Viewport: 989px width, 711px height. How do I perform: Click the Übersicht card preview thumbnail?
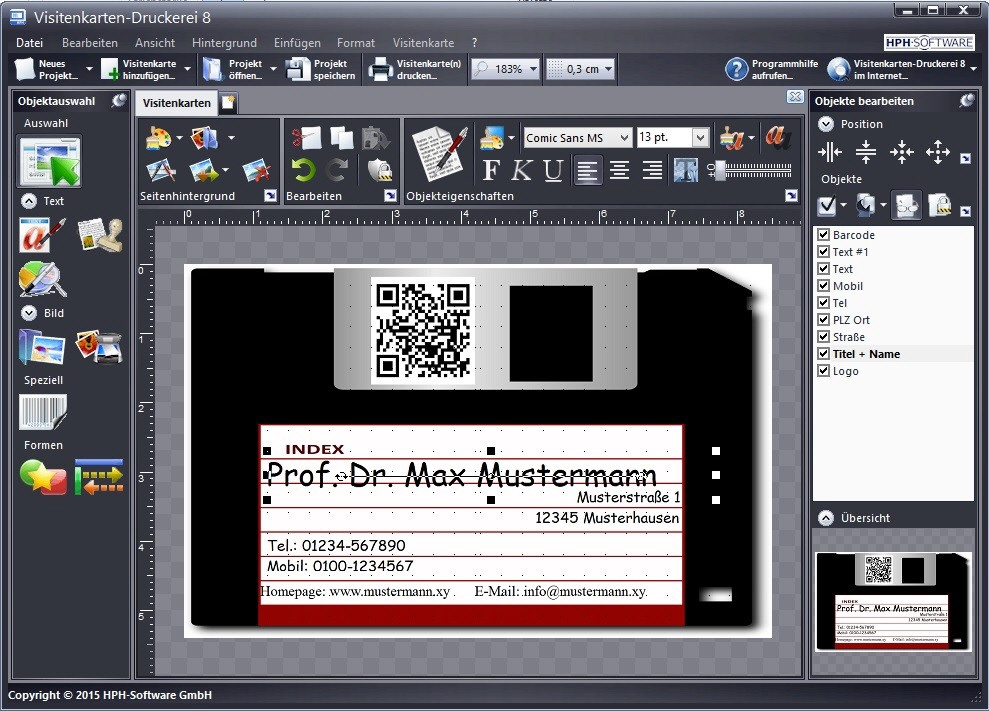(893, 601)
